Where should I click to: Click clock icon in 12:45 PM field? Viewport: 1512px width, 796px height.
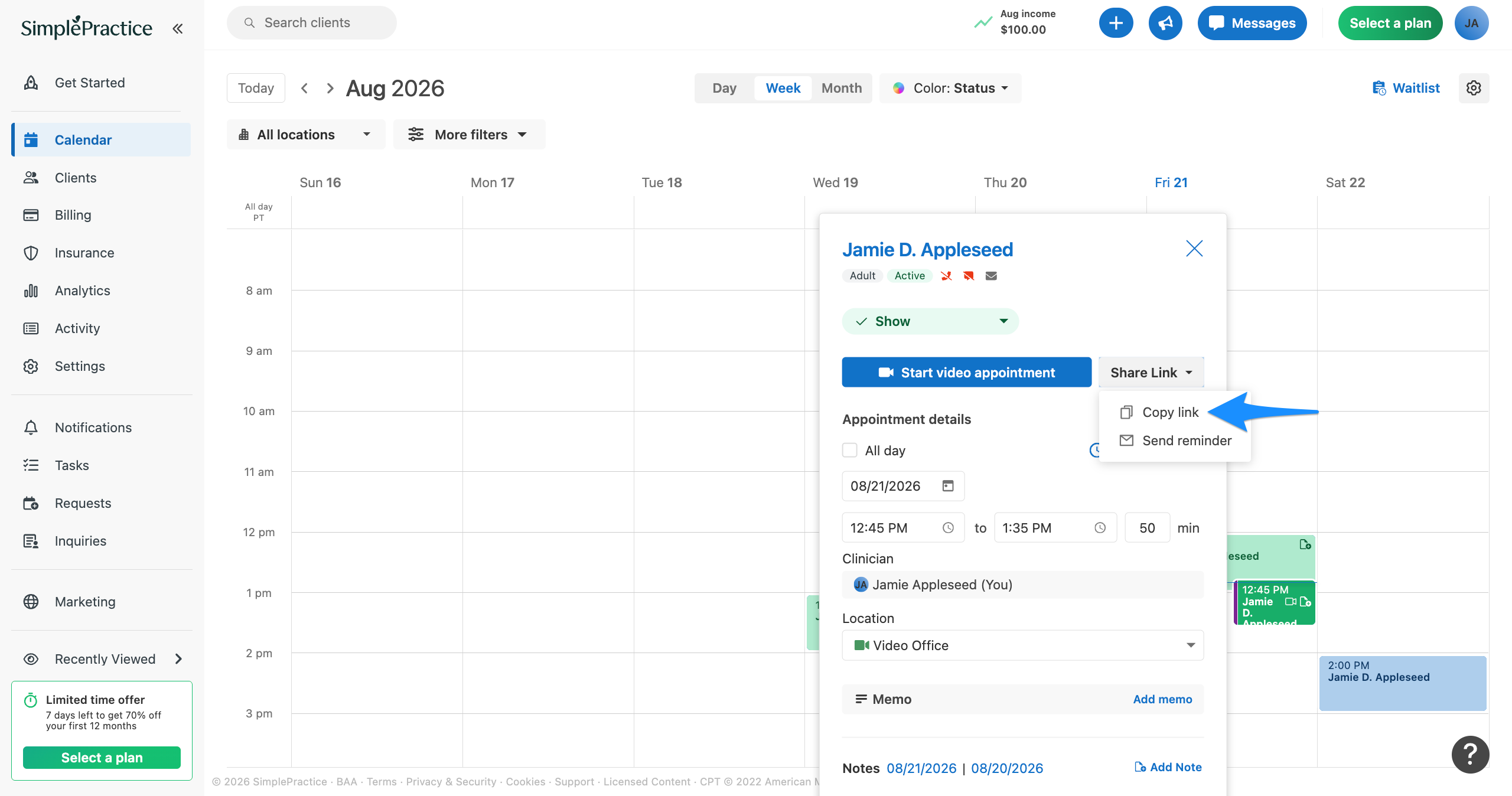[x=948, y=528]
